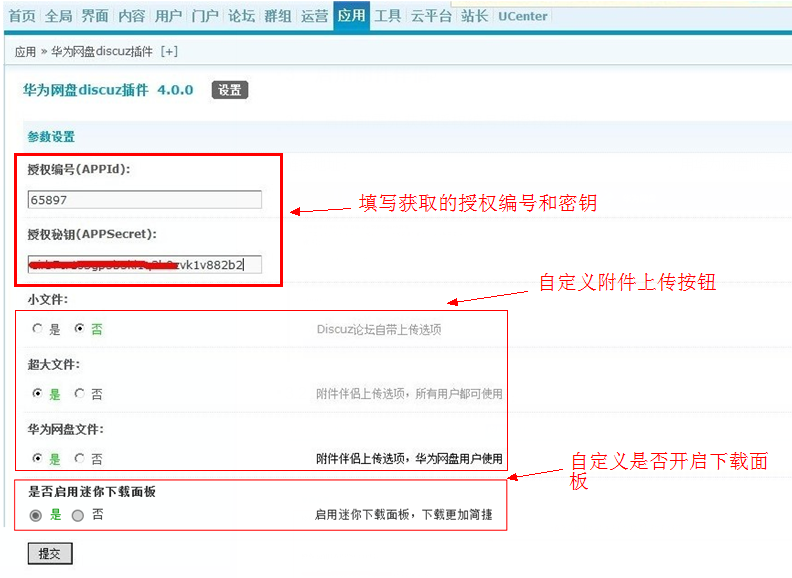The width and height of the screenshot is (792, 578).
Task: Click the Discuz论坛自带上传选项 description text
Action: (x=379, y=329)
